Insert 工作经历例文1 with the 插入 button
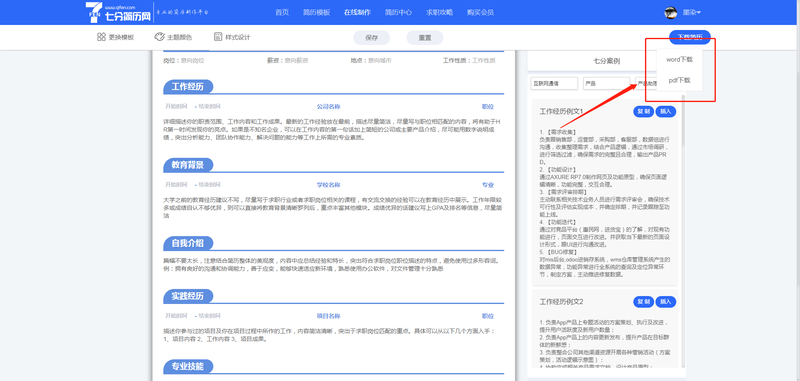The height and width of the screenshot is (381, 800). click(665, 111)
